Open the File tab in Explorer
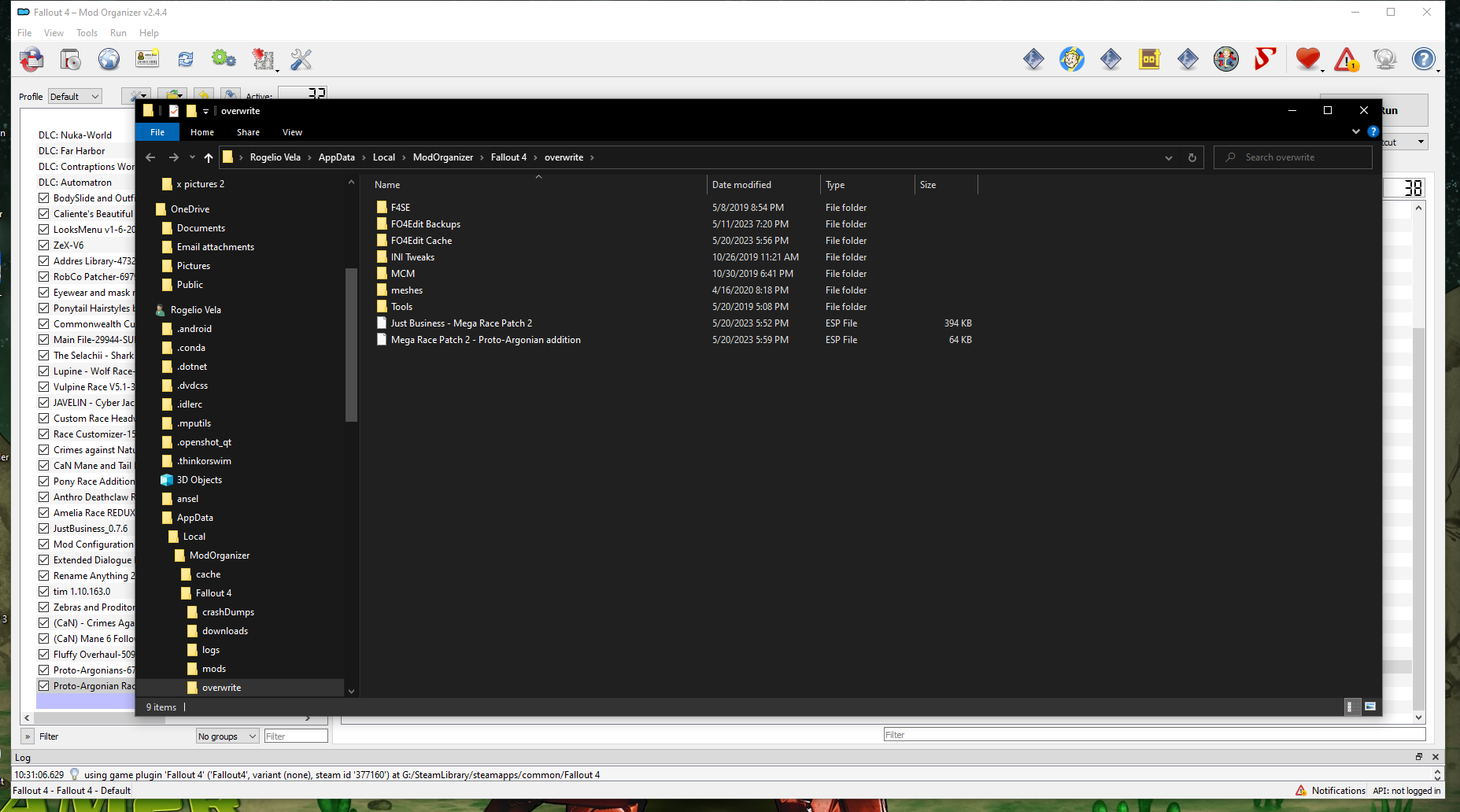The width and height of the screenshot is (1460, 812). (157, 132)
